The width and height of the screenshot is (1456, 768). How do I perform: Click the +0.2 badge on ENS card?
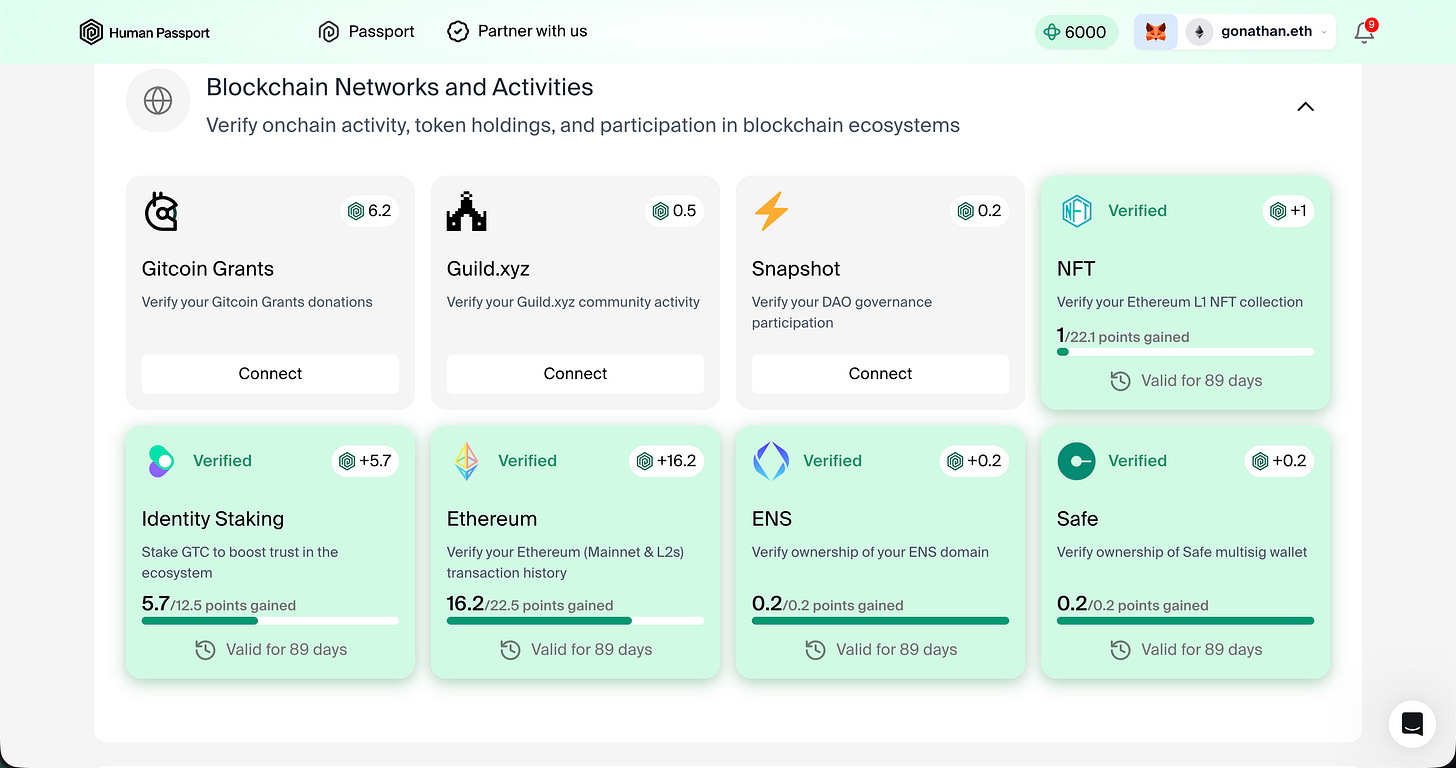pyautogui.click(x=975, y=461)
